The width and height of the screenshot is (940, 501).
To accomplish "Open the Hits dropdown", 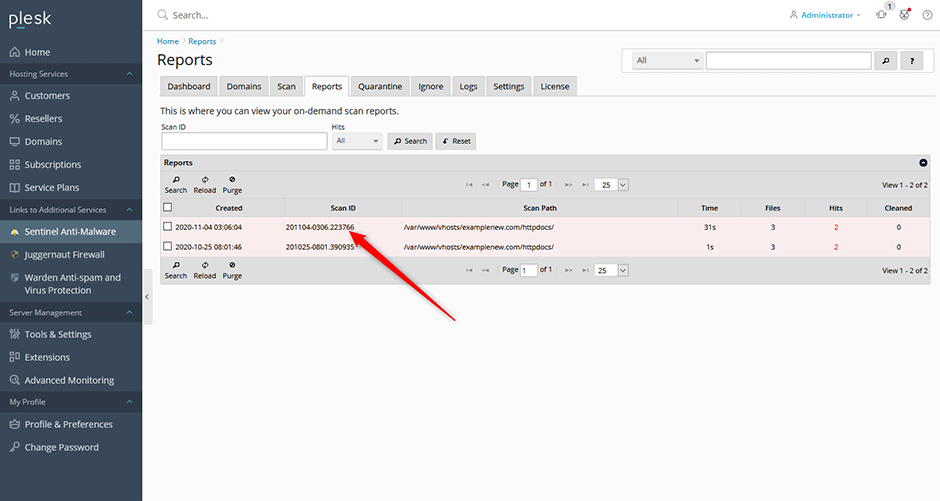I will click(357, 141).
